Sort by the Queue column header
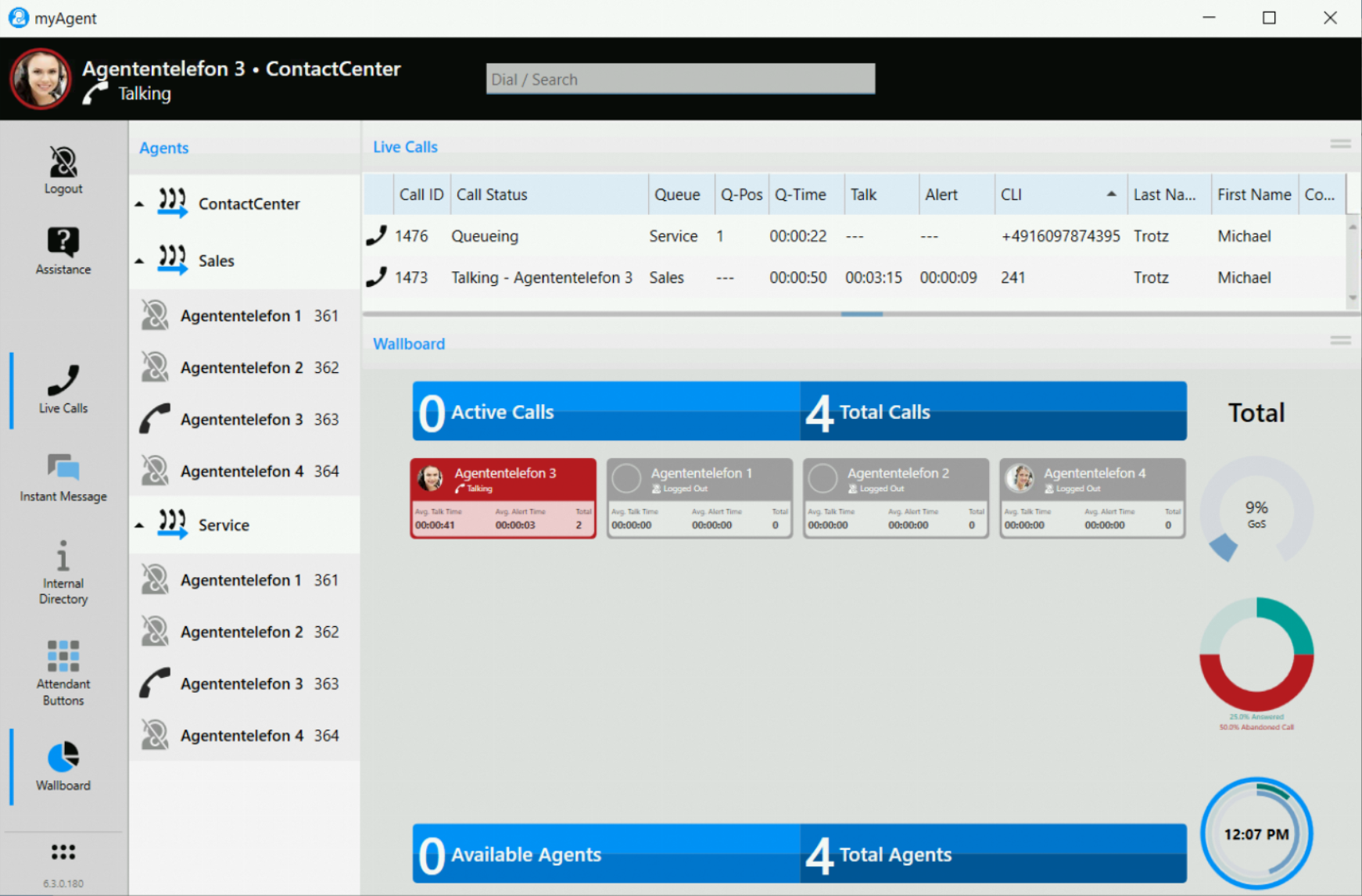The height and width of the screenshot is (896, 1362). 681,195
